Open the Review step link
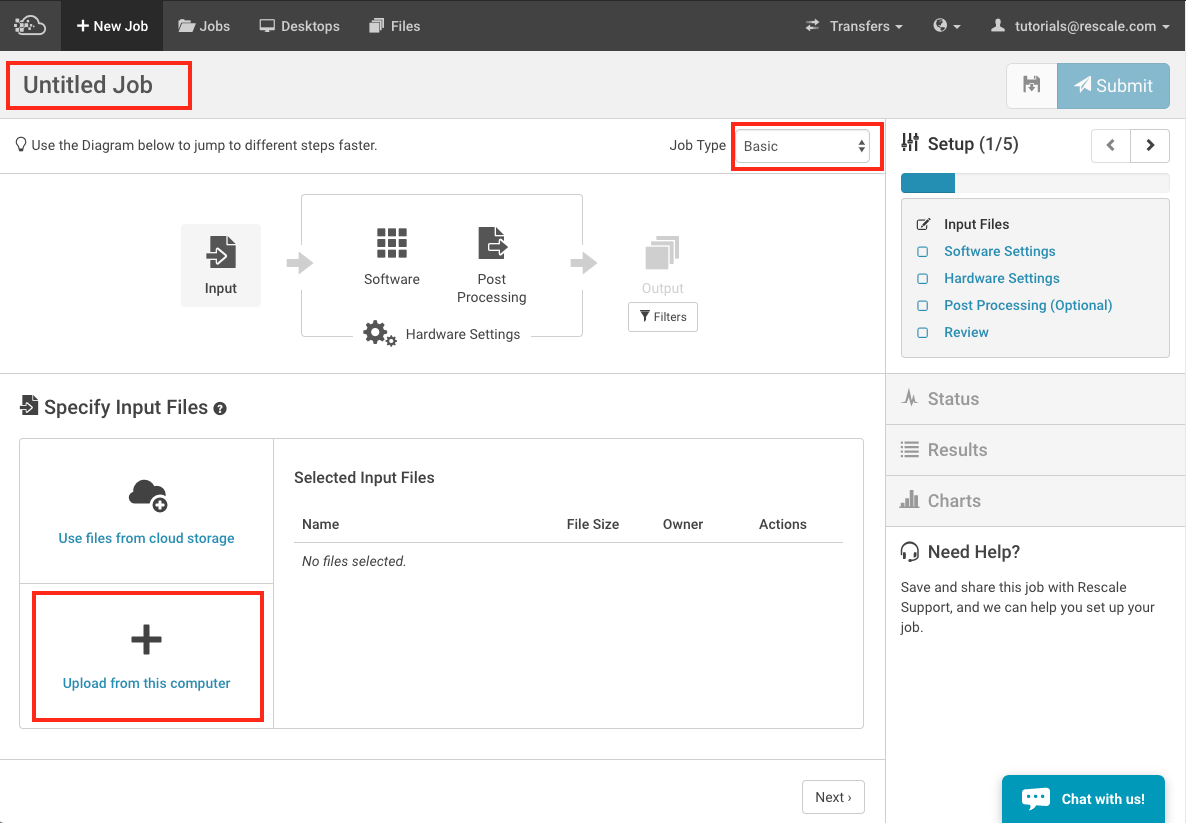 (966, 332)
